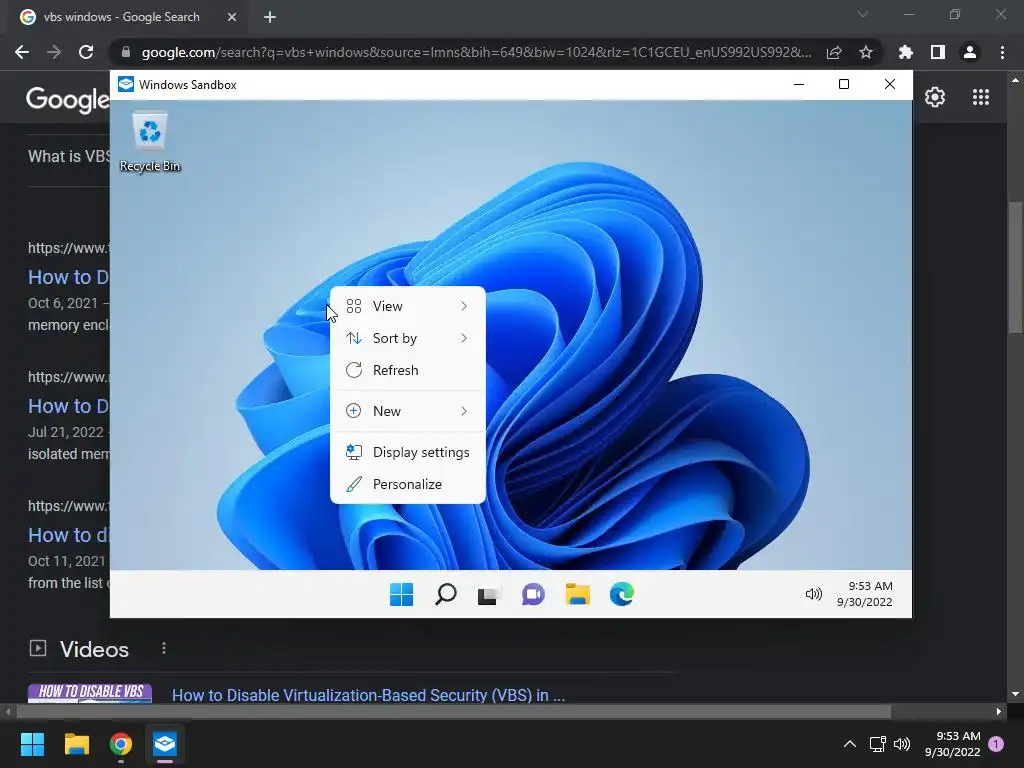Open File Explorer in Sandbox taskbar
This screenshot has height=768, width=1024.
coord(577,594)
